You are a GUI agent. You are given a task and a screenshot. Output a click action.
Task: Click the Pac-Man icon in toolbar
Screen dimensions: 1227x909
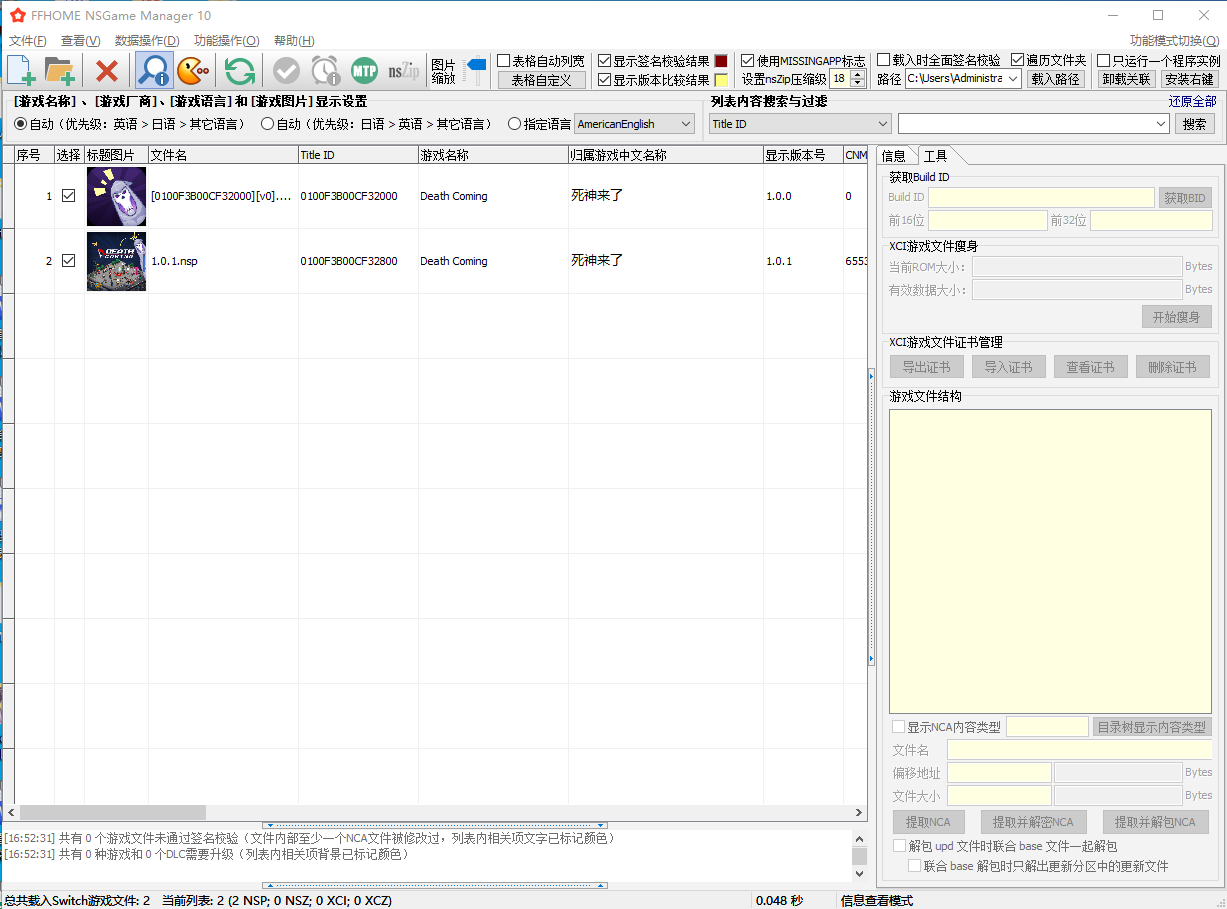(193, 71)
